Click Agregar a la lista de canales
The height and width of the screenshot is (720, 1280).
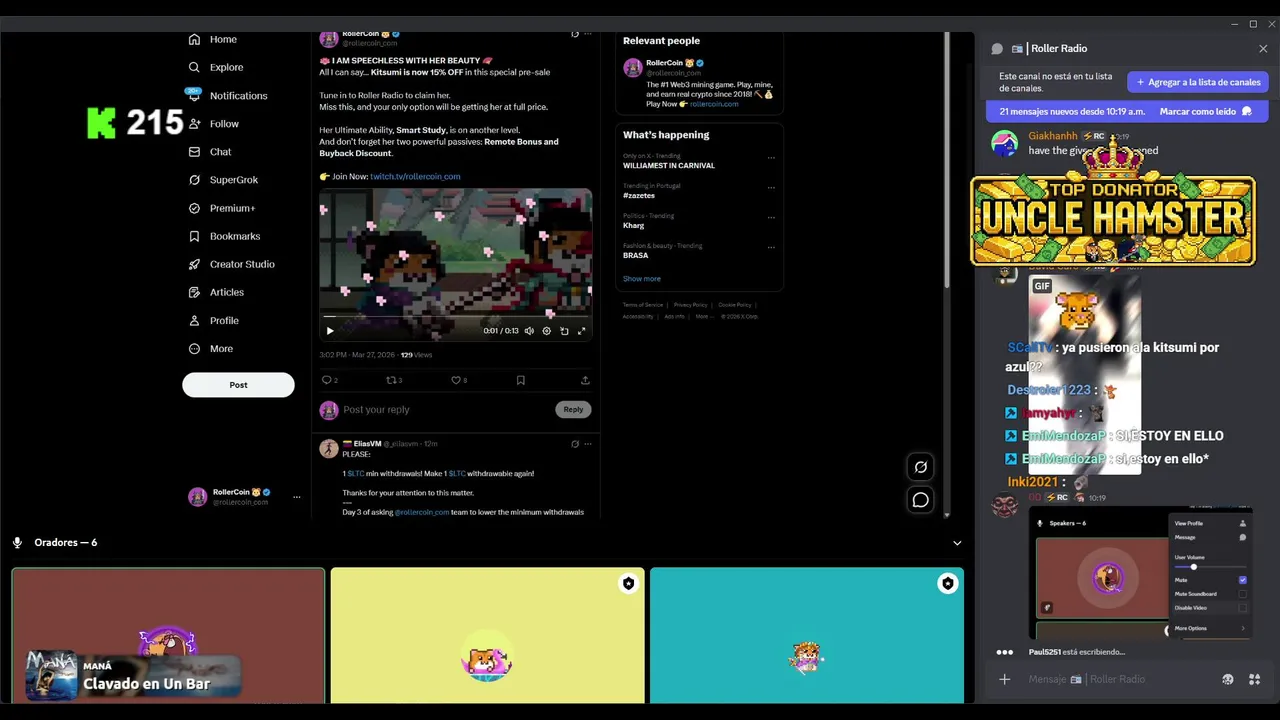click(x=1198, y=82)
